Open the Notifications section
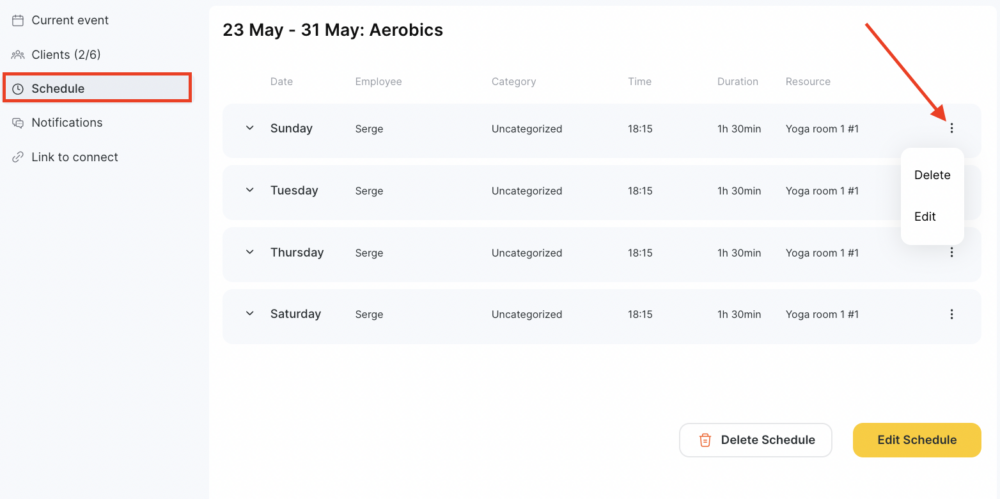This screenshot has height=499, width=1000. [67, 123]
